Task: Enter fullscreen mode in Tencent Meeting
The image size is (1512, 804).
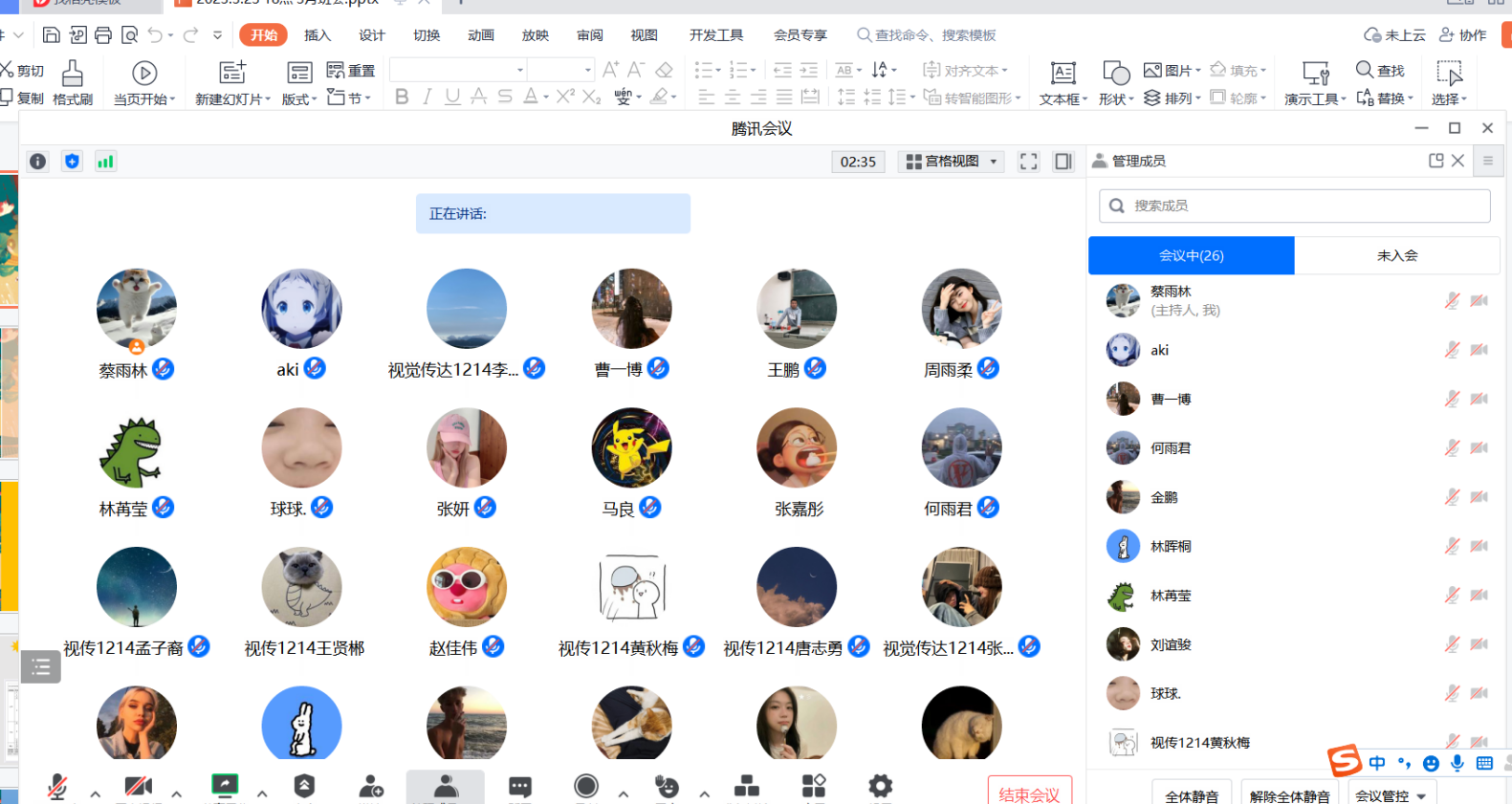Action: 1028,162
